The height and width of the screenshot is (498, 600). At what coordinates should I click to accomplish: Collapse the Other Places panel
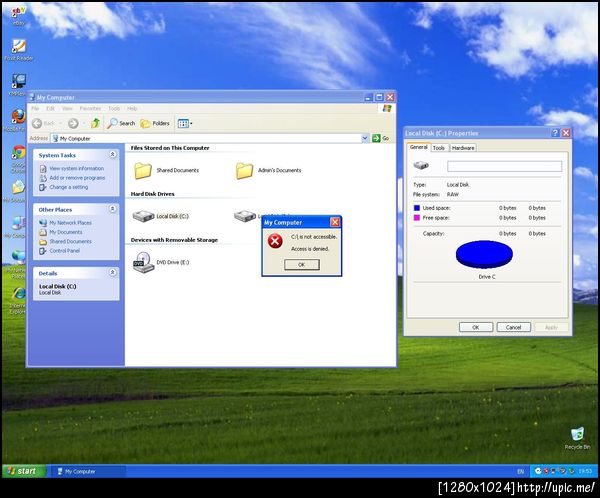coord(112,209)
